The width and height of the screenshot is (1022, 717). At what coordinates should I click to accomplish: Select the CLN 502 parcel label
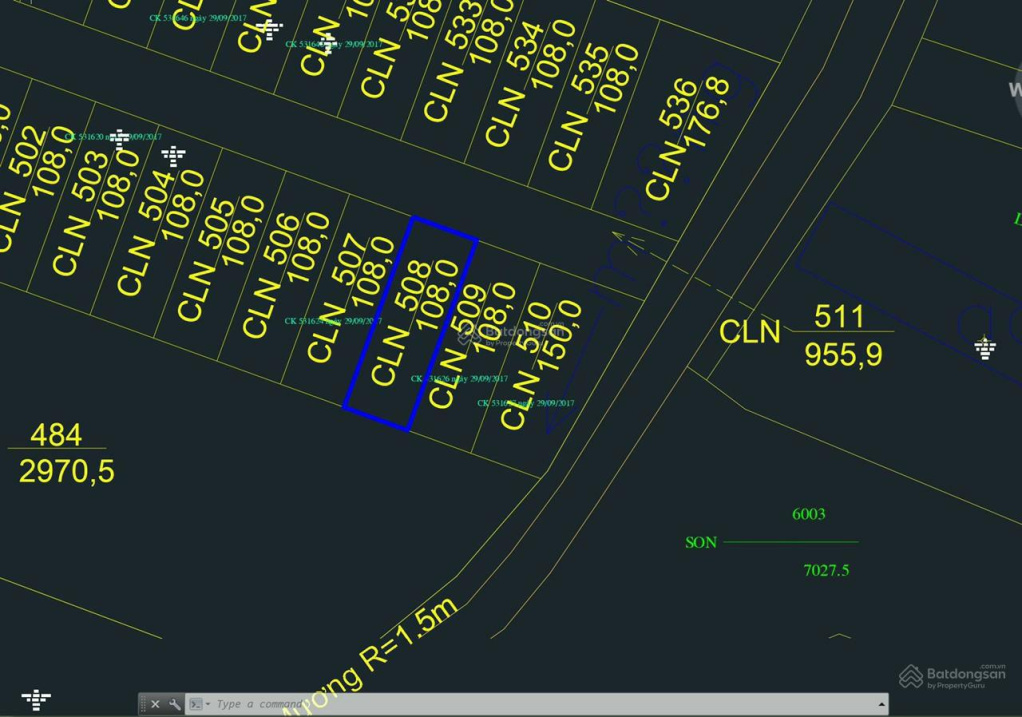20,185
